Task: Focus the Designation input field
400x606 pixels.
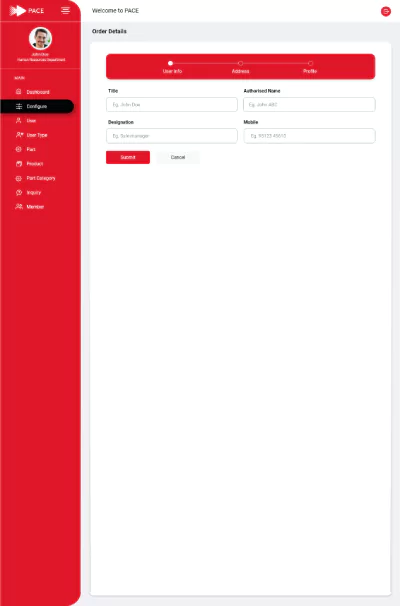Action: point(172,136)
